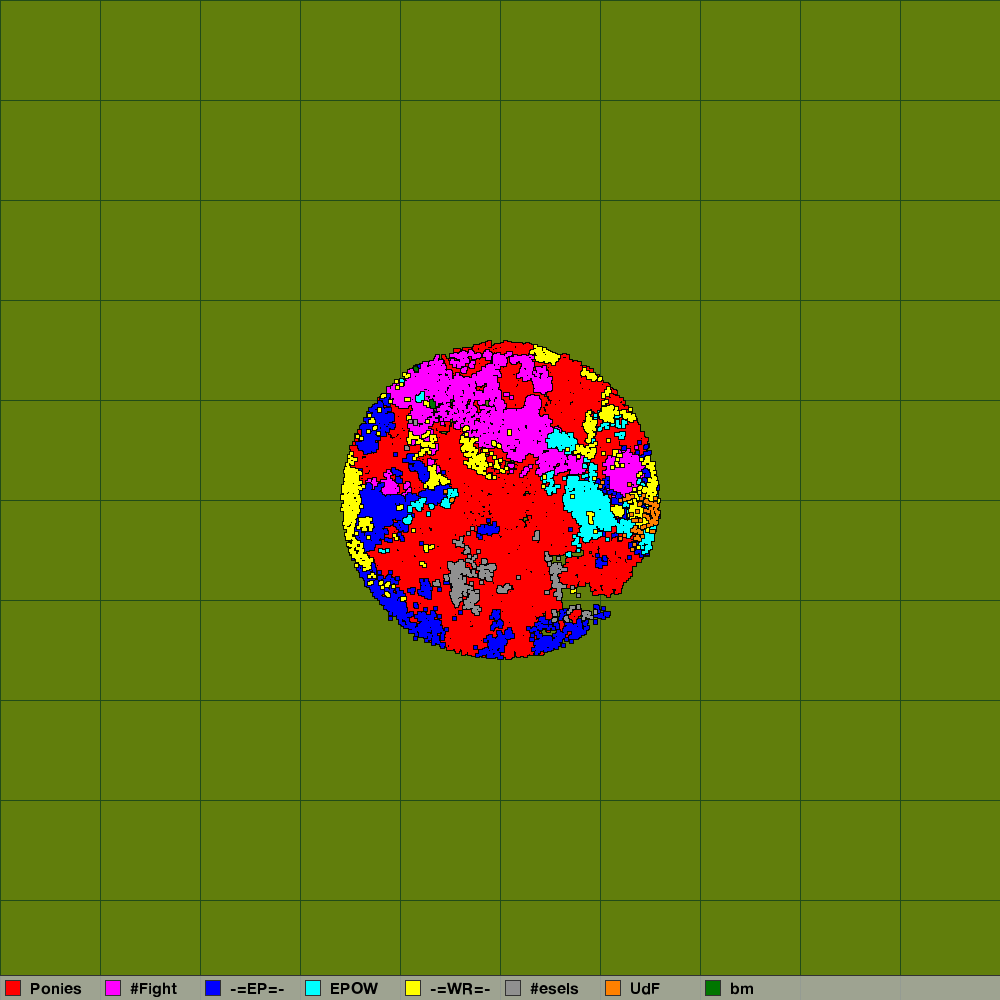Viewport: 1000px width, 1000px height.
Task: Select the 'UdF' legend label
Action: click(645, 989)
